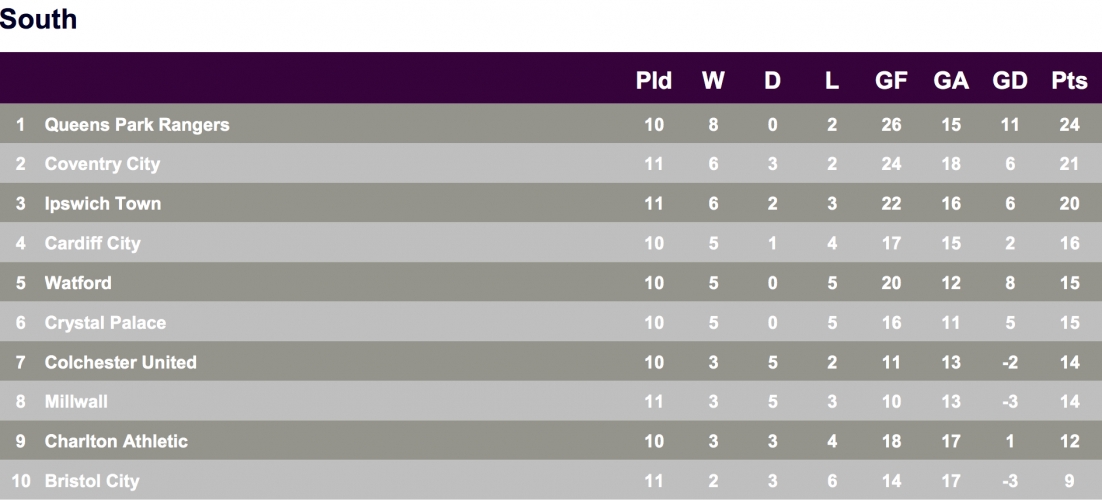Open the Ipswich Town row
Screen dimensions: 1102x500
click(551, 203)
